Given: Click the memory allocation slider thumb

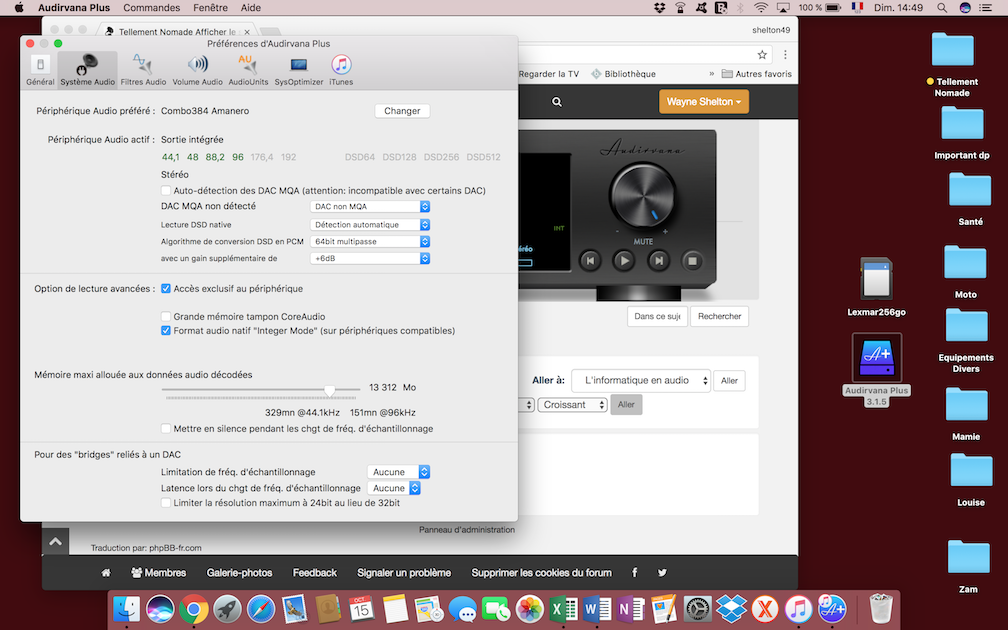Looking at the screenshot, I should tap(330, 390).
